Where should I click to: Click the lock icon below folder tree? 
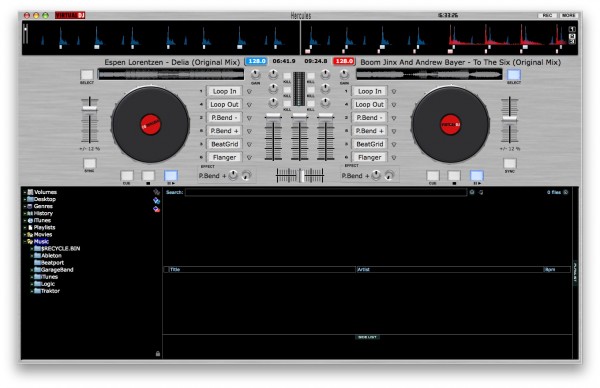pos(158,354)
